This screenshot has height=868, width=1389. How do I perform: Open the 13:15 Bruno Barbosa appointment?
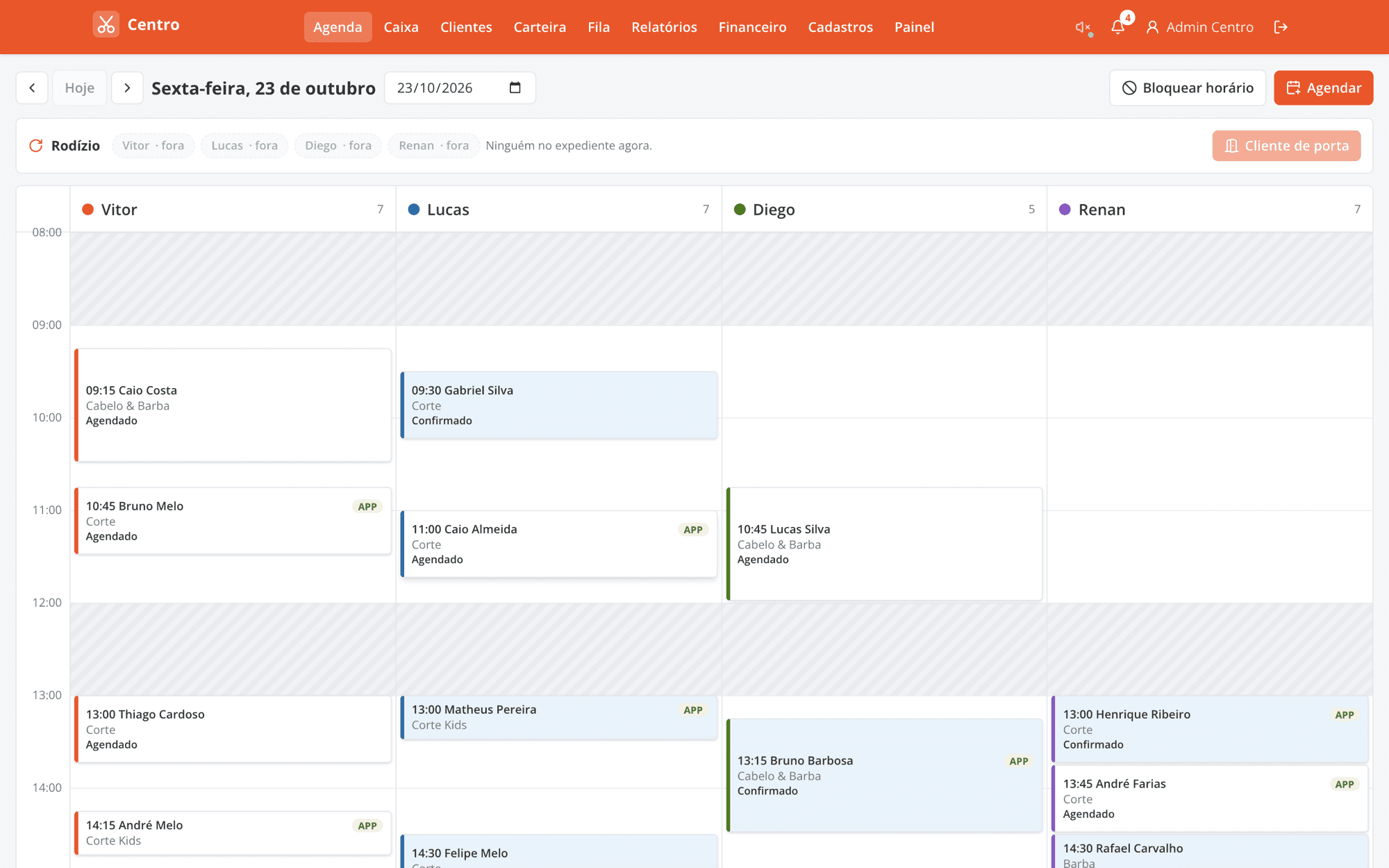(884, 776)
